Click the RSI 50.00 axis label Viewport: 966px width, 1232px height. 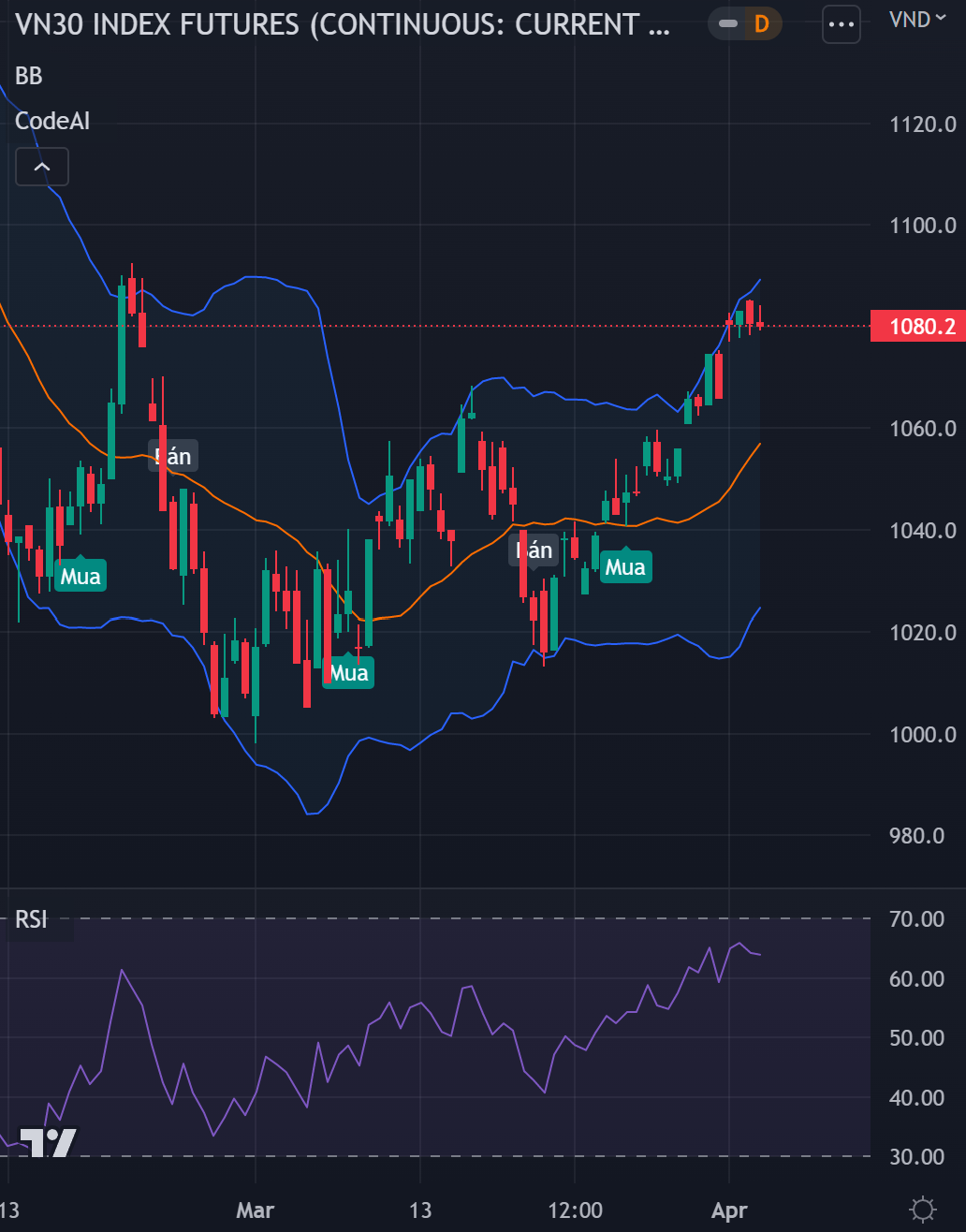(x=917, y=1038)
